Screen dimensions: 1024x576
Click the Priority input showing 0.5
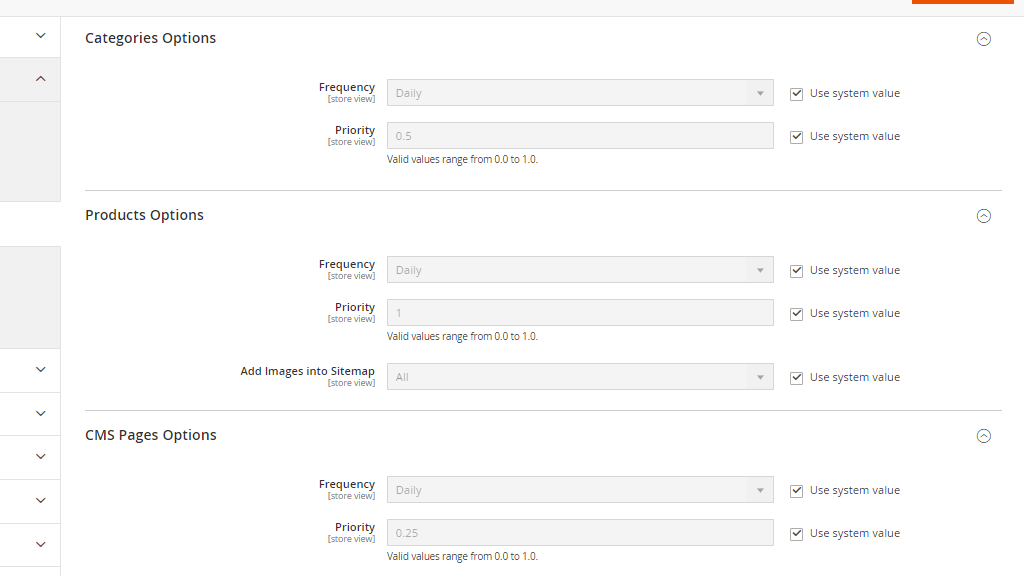coord(580,135)
